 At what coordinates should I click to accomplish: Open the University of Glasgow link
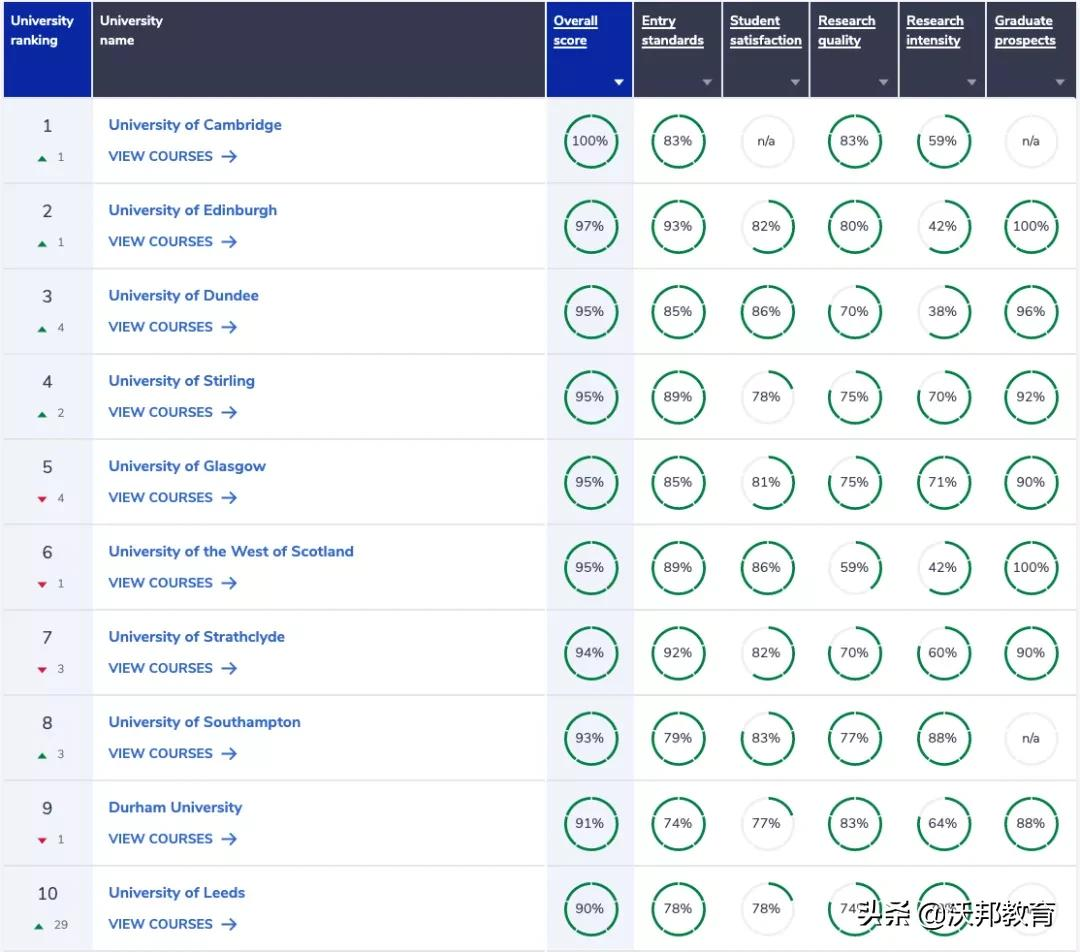click(187, 466)
